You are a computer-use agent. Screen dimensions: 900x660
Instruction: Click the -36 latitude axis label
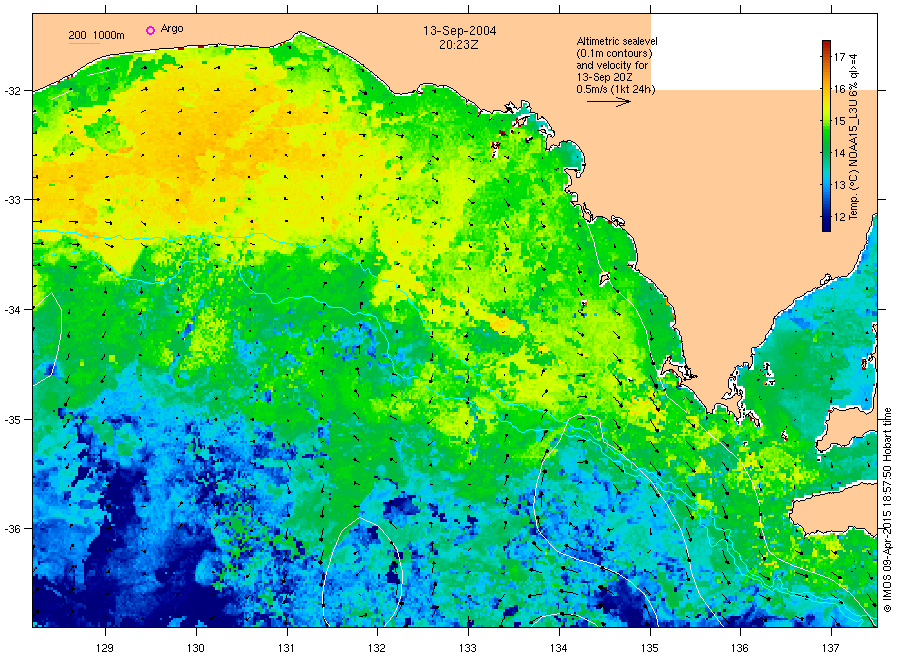(12, 529)
